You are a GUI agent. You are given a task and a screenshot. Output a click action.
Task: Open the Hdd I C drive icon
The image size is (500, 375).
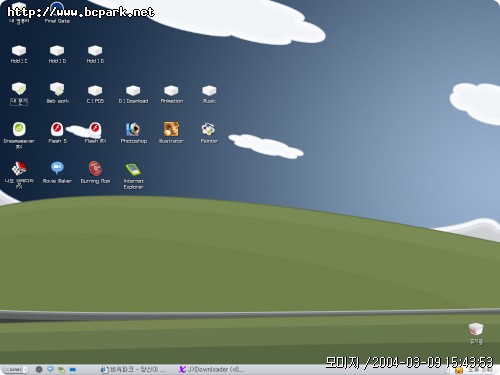coord(19,54)
